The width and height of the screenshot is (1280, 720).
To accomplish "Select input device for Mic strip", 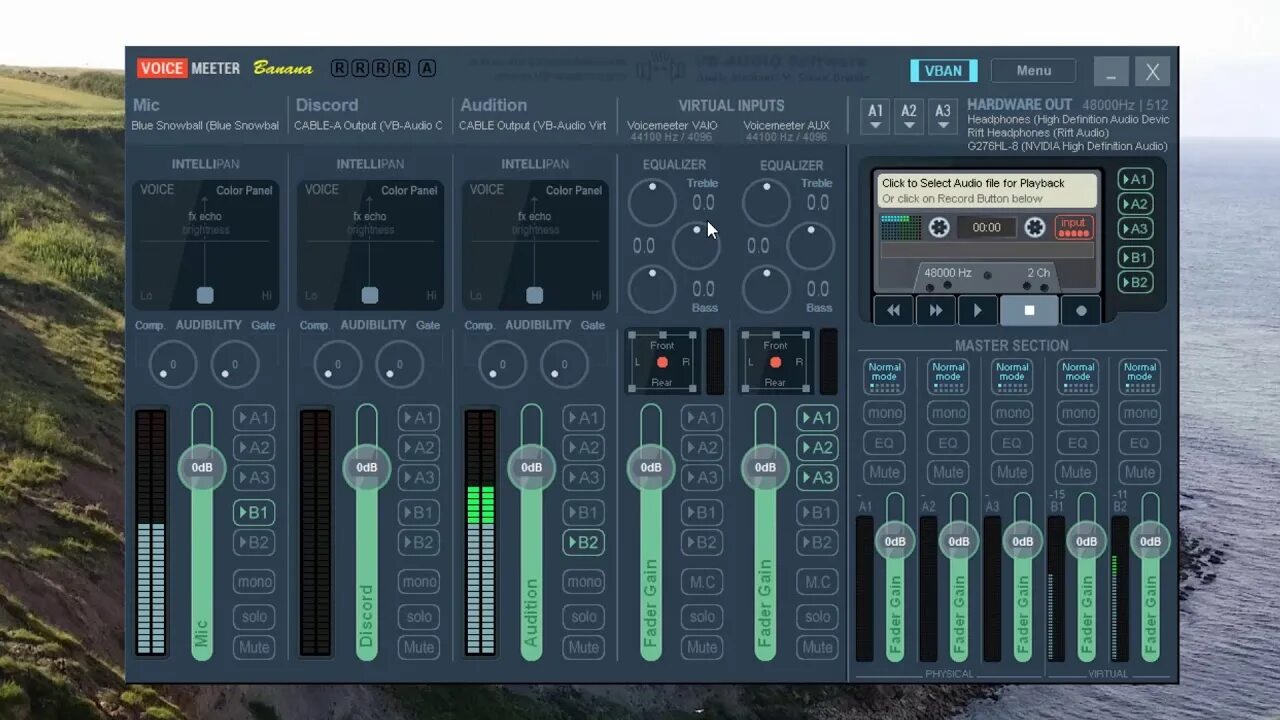I will tap(206, 126).
